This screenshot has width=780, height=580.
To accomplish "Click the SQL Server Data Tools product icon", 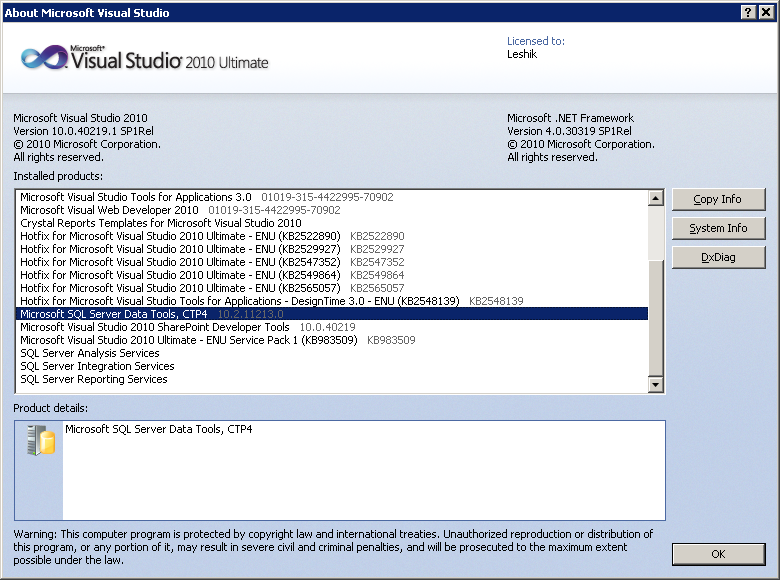I will (41, 440).
